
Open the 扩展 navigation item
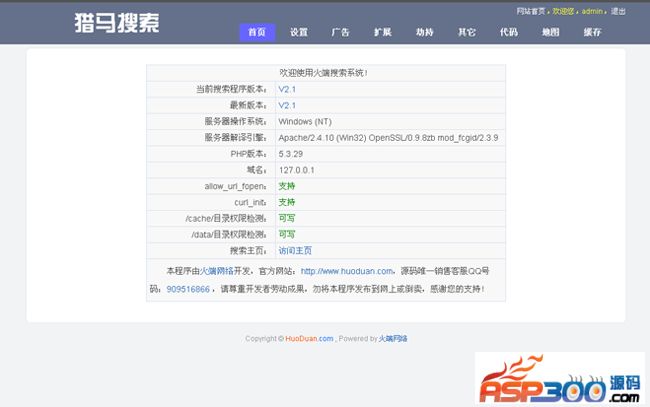[383, 32]
